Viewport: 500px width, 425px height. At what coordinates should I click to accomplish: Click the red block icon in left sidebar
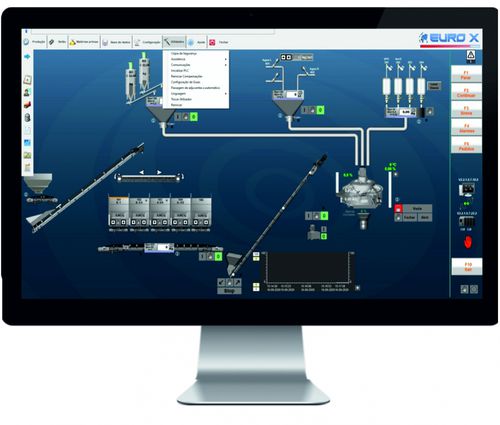(x=27, y=104)
